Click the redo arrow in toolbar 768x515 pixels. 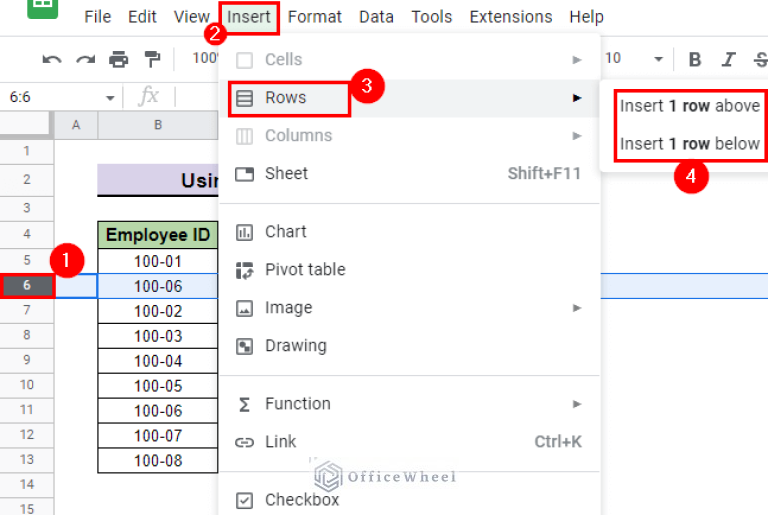86,60
